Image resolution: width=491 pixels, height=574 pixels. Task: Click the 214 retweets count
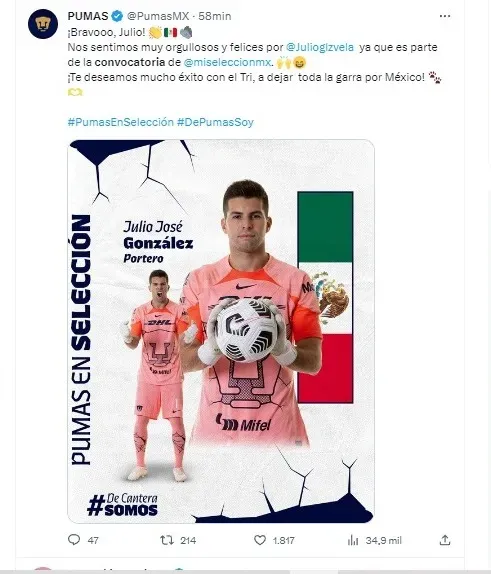188,540
